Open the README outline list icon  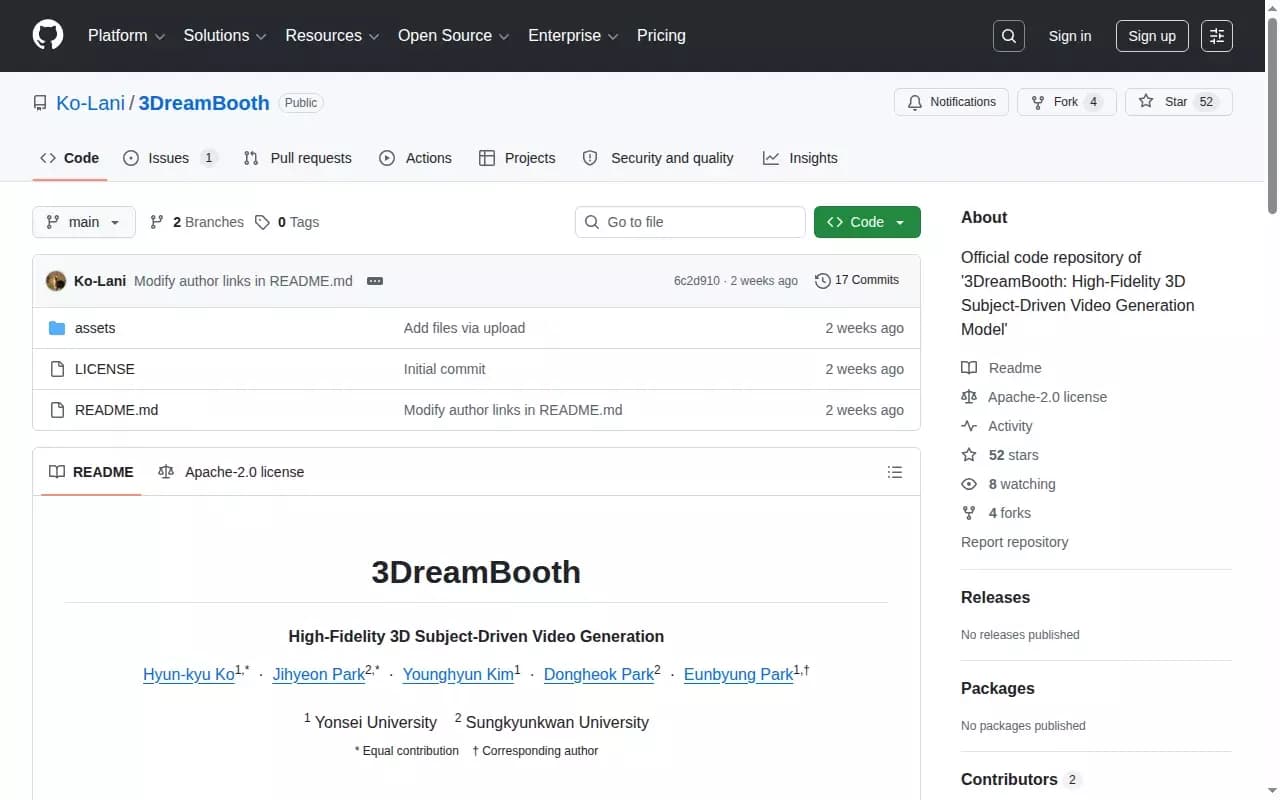point(895,472)
